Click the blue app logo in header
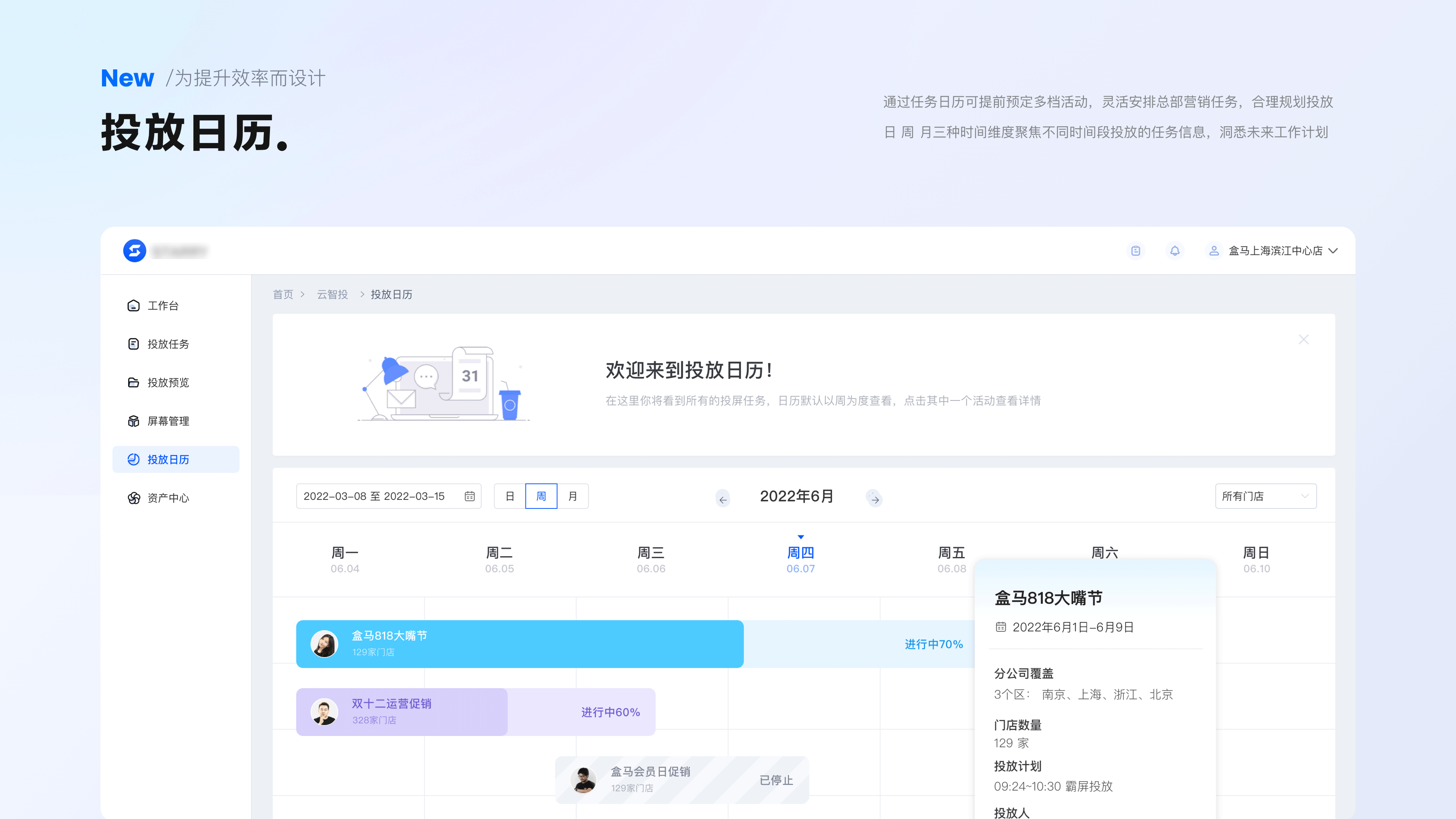 [135, 250]
